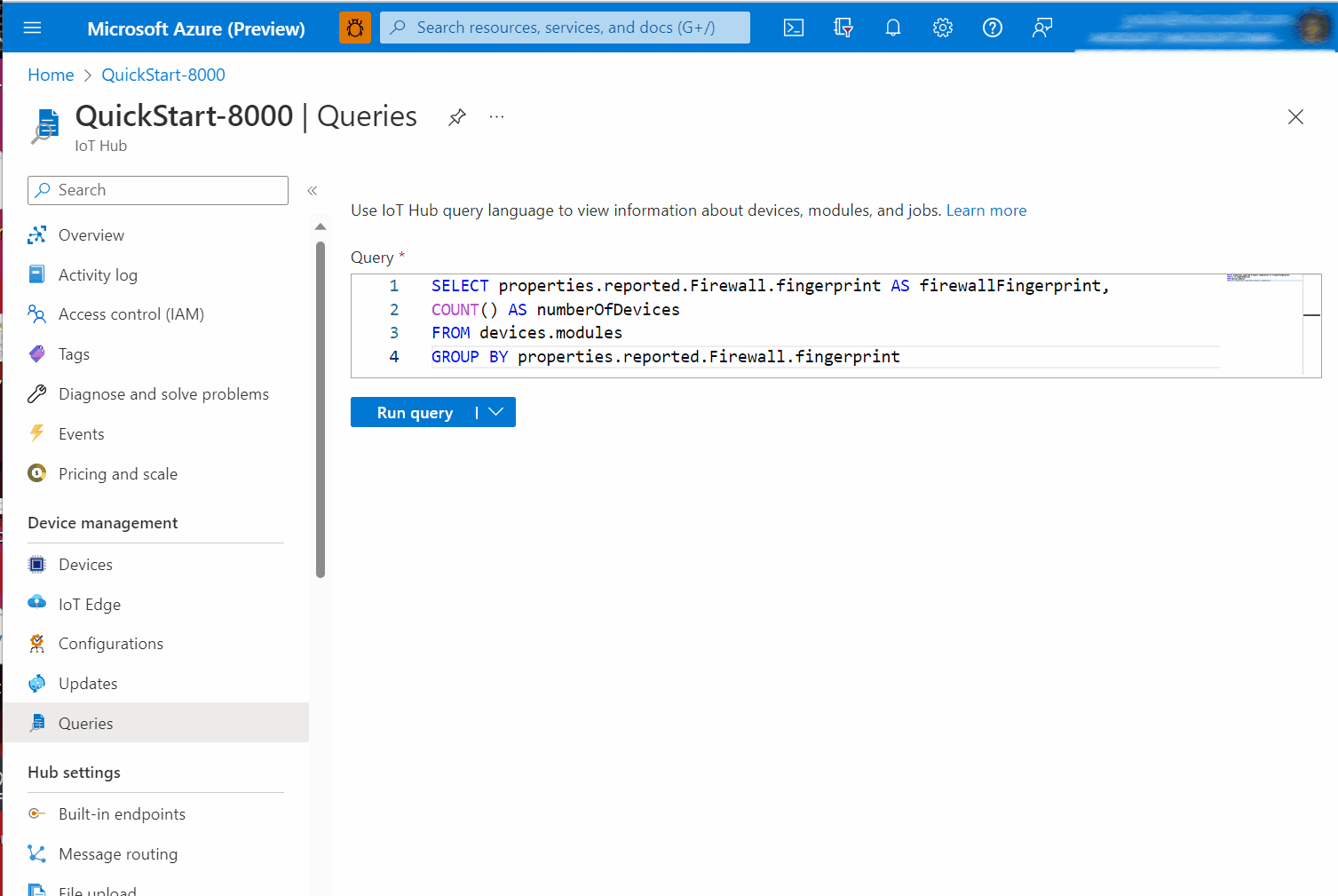Open Access control (IAM) menu item
This screenshot has width=1338, height=896.
coord(131,314)
